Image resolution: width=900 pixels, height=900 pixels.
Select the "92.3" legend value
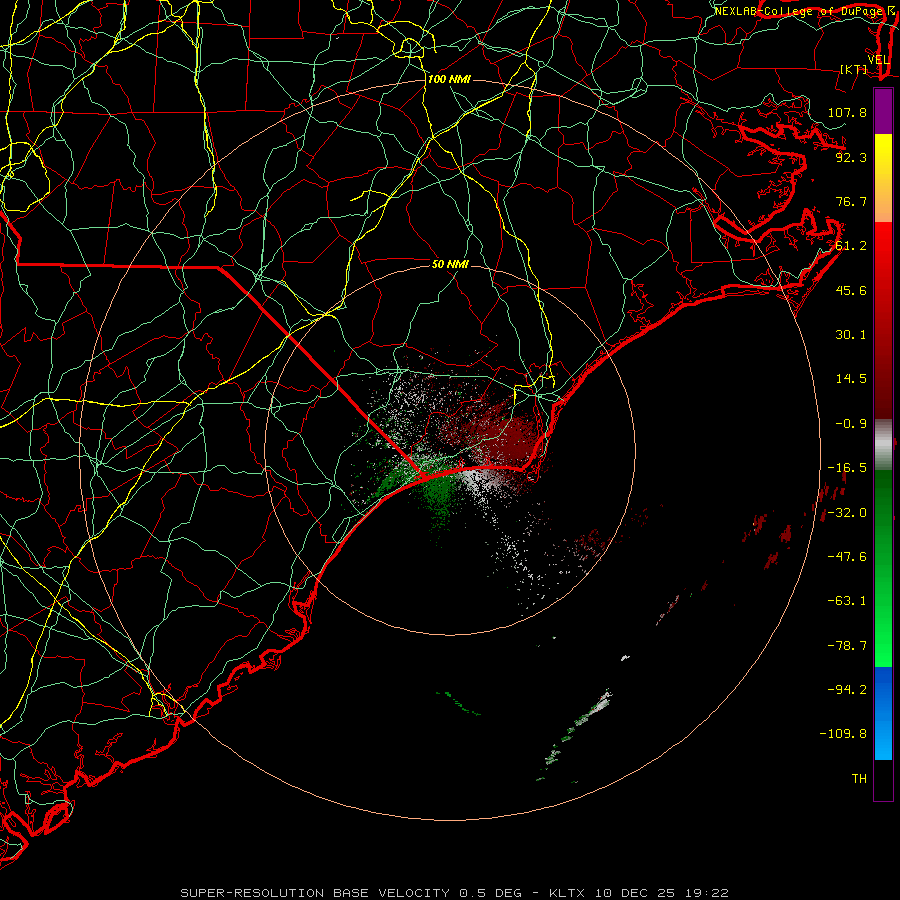(x=851, y=157)
